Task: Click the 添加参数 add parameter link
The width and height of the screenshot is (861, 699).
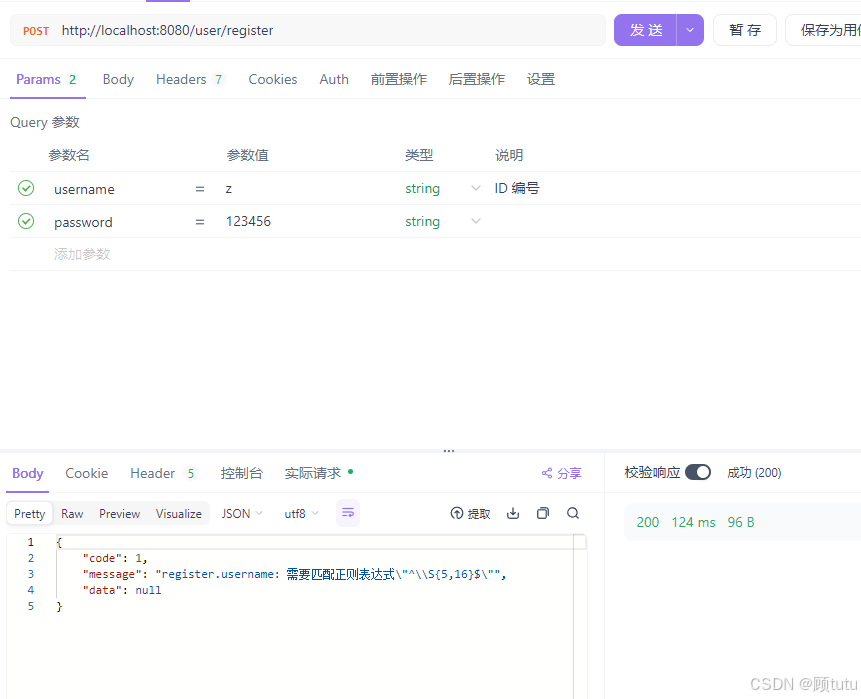Action: coord(81,254)
